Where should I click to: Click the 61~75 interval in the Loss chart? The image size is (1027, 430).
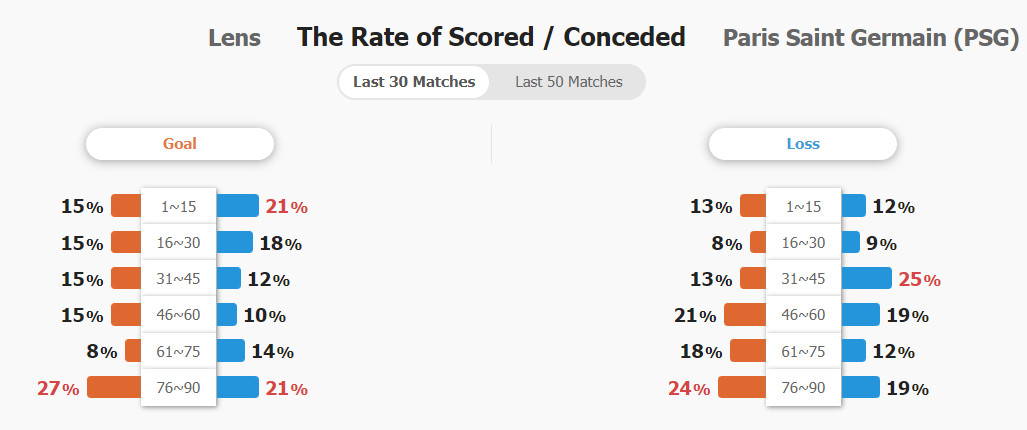pyautogui.click(x=803, y=351)
